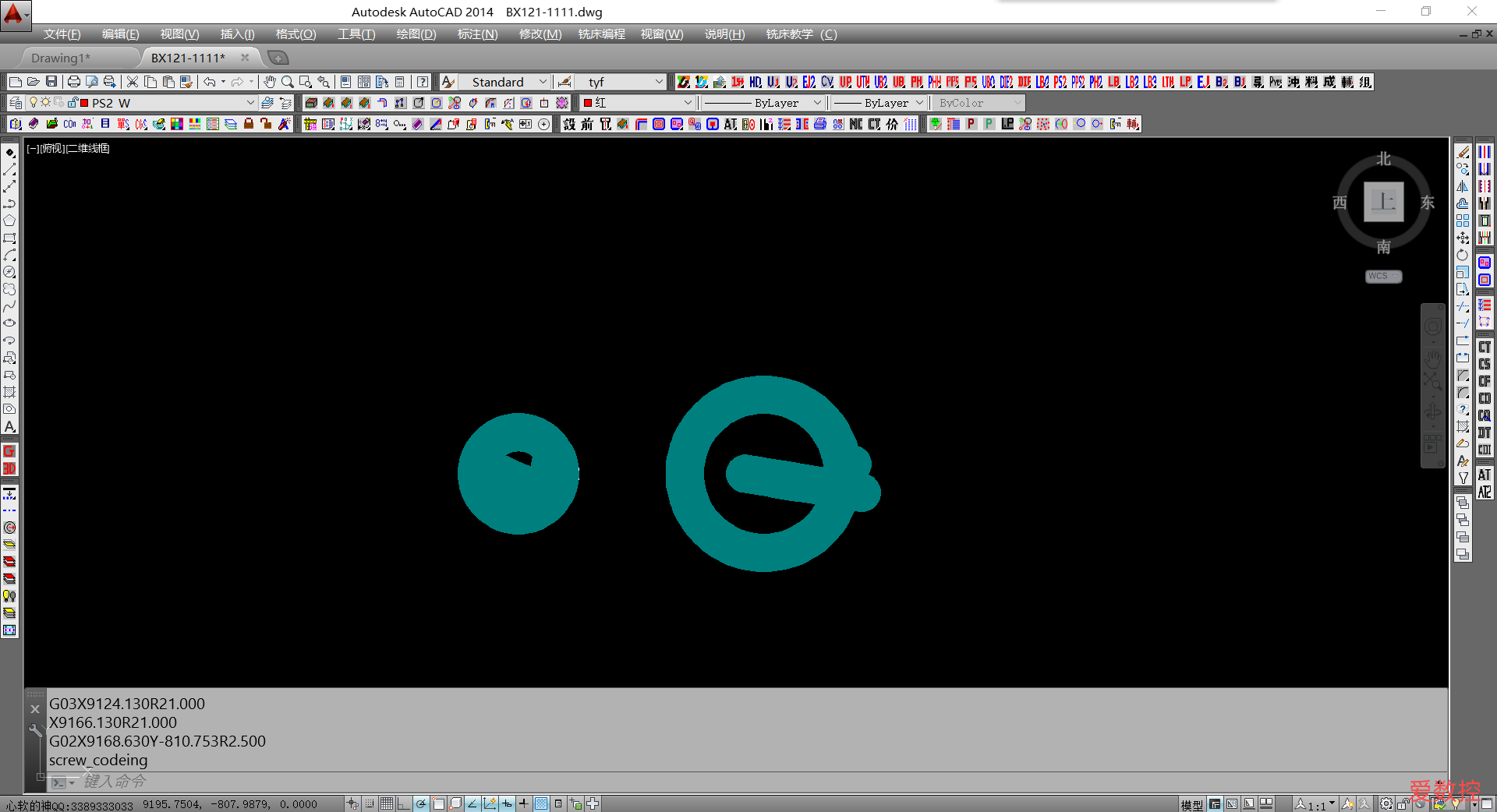Toggle Object Snap in status bar
Viewport: 1497px width, 812px height.
[x=438, y=803]
